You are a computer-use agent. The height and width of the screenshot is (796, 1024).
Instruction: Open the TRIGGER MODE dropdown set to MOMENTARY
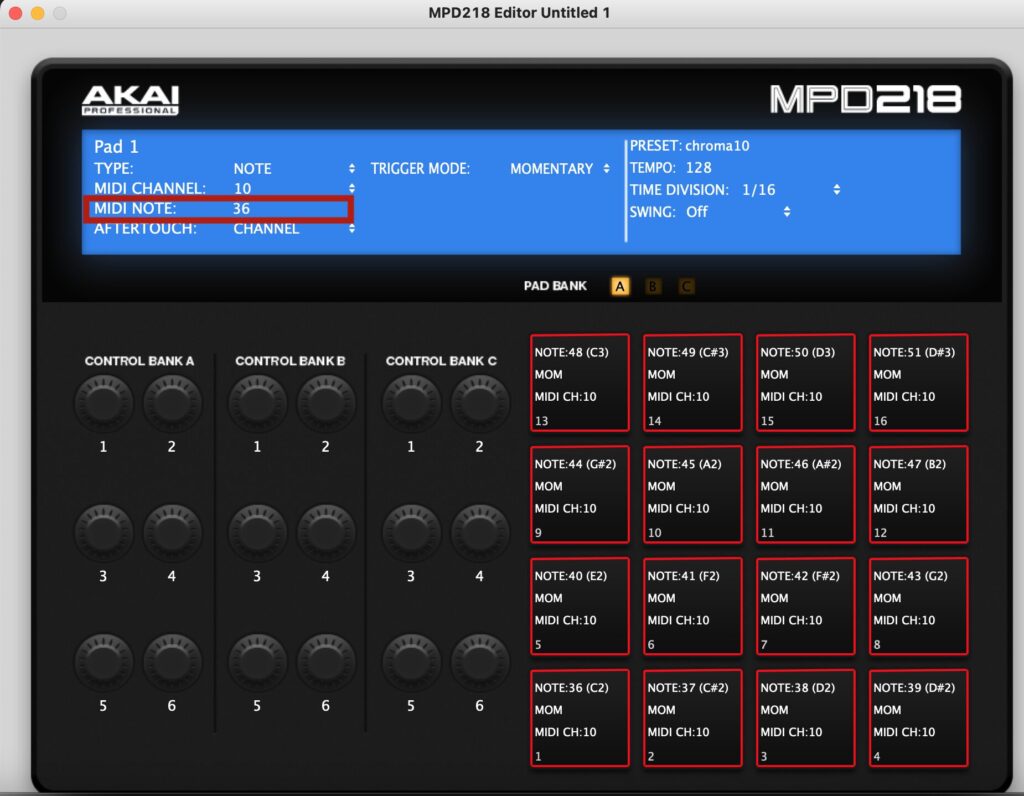click(560, 168)
